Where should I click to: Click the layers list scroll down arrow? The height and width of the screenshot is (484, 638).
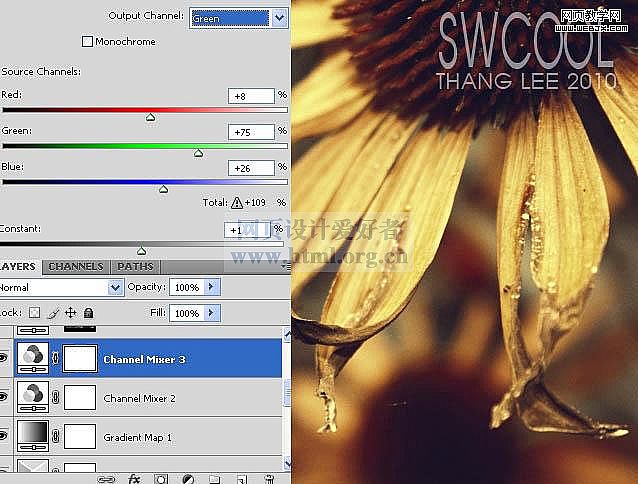pyautogui.click(x=287, y=463)
